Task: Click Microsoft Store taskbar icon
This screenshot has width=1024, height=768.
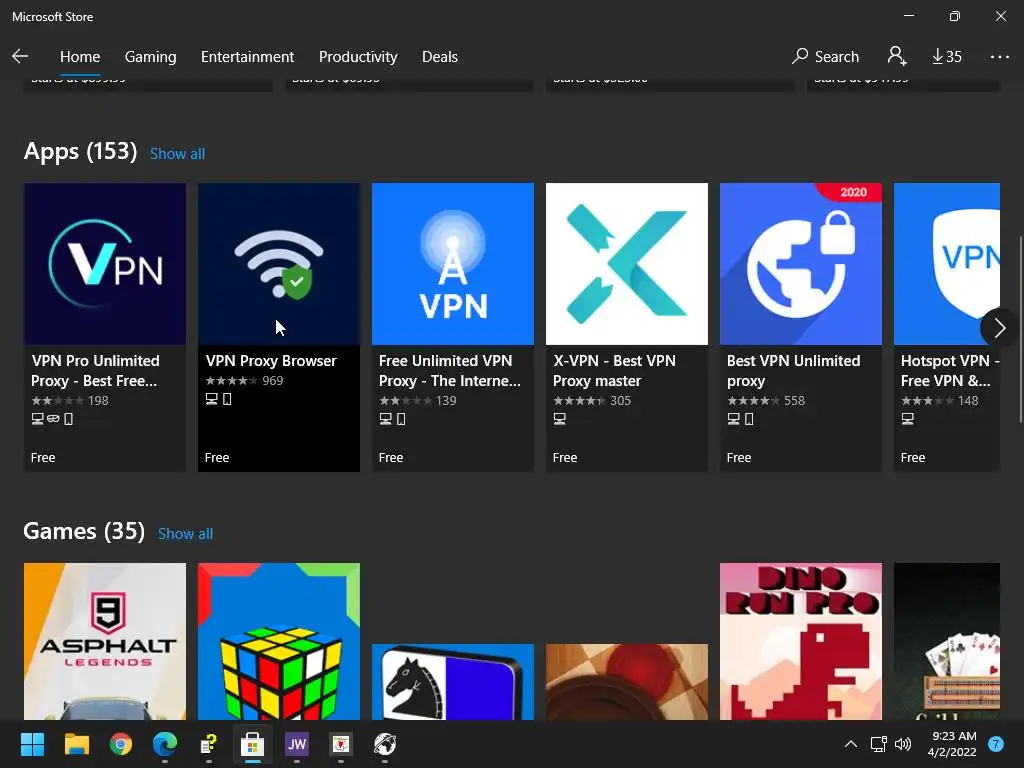Action: (252, 744)
